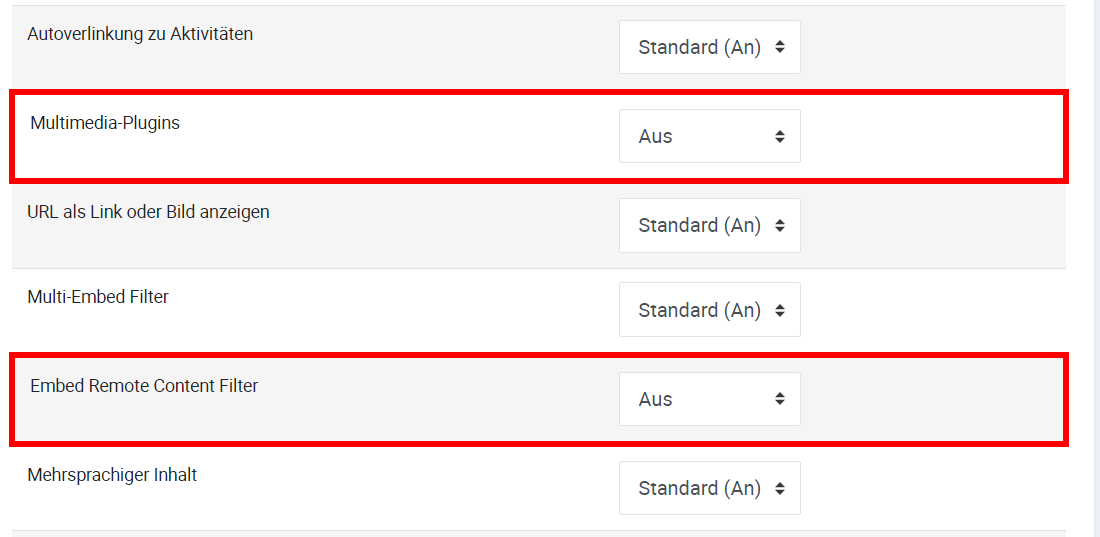The width and height of the screenshot is (1100, 537).
Task: Click the up-down arrow icon for Multi-Embed Filter
Action: coord(780,310)
